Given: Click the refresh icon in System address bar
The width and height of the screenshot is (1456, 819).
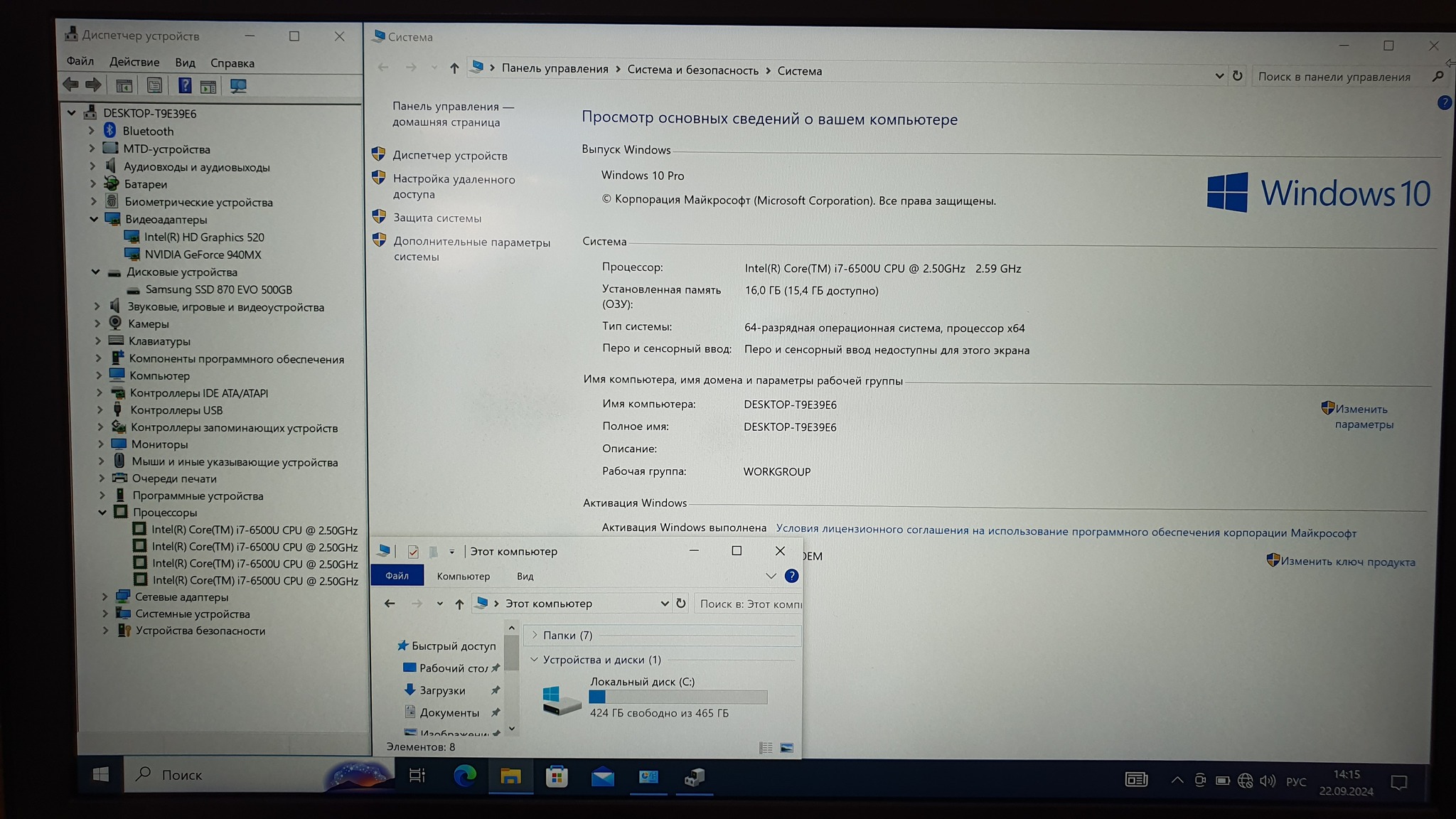Looking at the screenshot, I should 1237,75.
